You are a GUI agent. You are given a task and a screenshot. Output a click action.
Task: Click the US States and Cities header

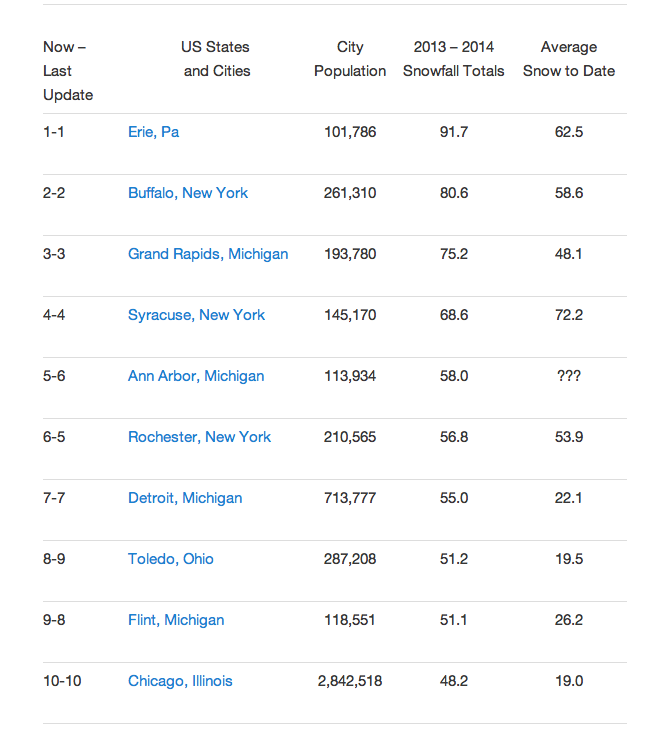216,59
